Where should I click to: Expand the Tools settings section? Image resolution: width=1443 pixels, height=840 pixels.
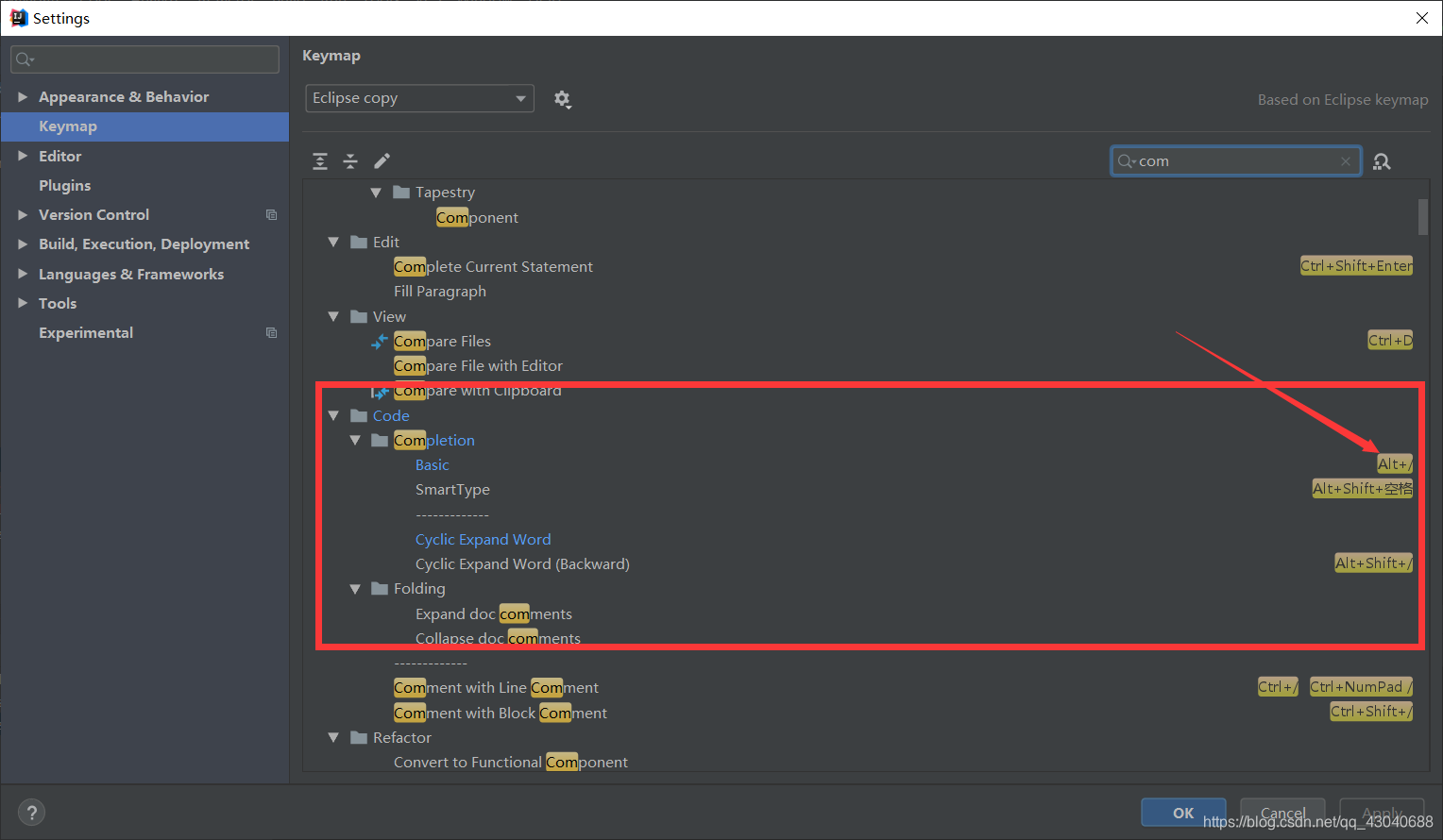[23, 304]
